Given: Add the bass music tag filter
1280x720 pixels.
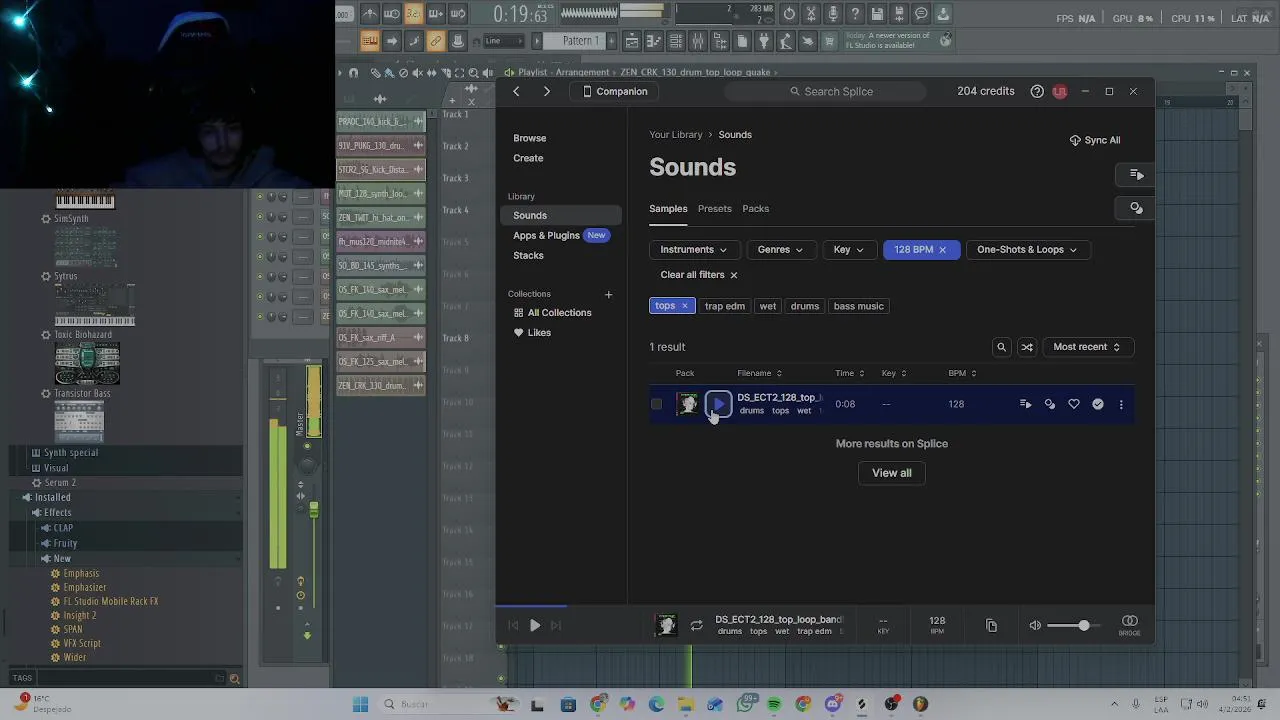Looking at the screenshot, I should (859, 306).
